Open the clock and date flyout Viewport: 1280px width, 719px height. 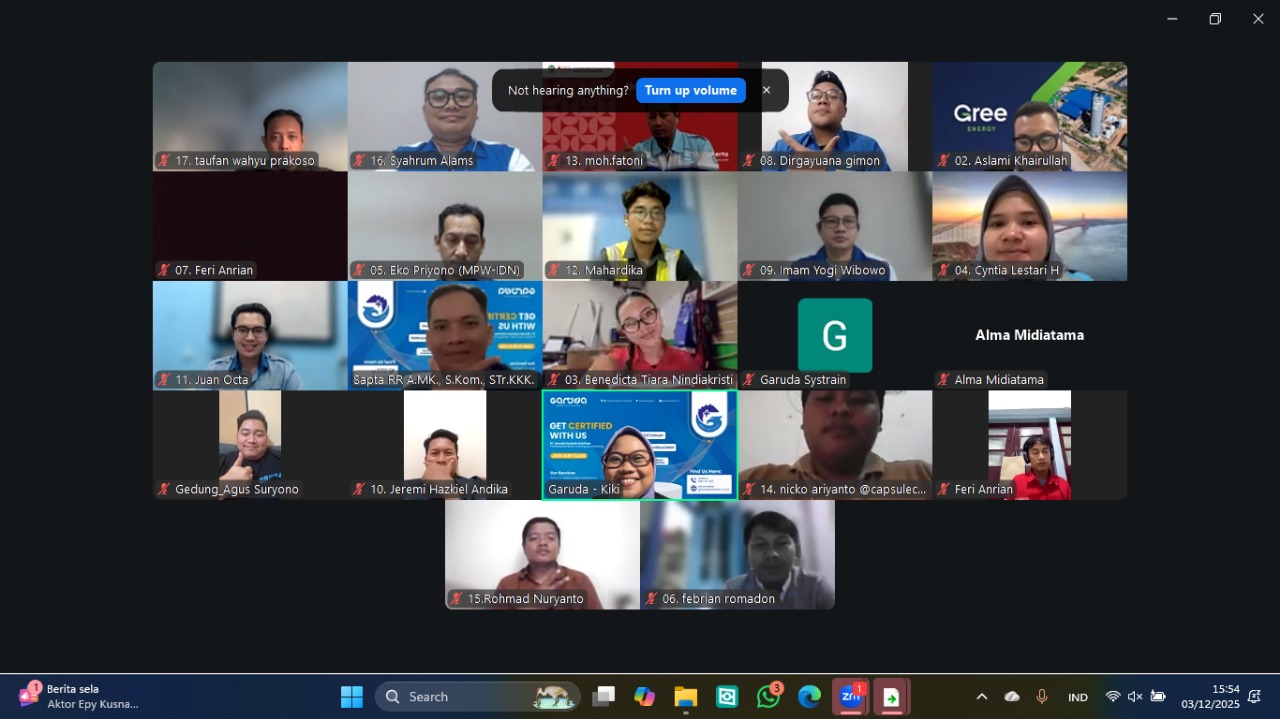tap(1210, 697)
